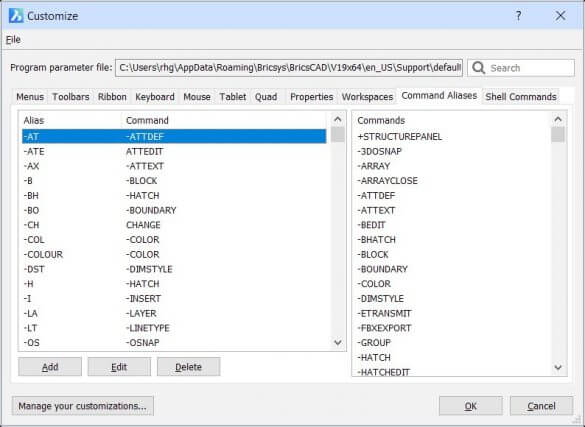Switch to the Properties tab
The width and height of the screenshot is (585, 427).
[312, 97]
